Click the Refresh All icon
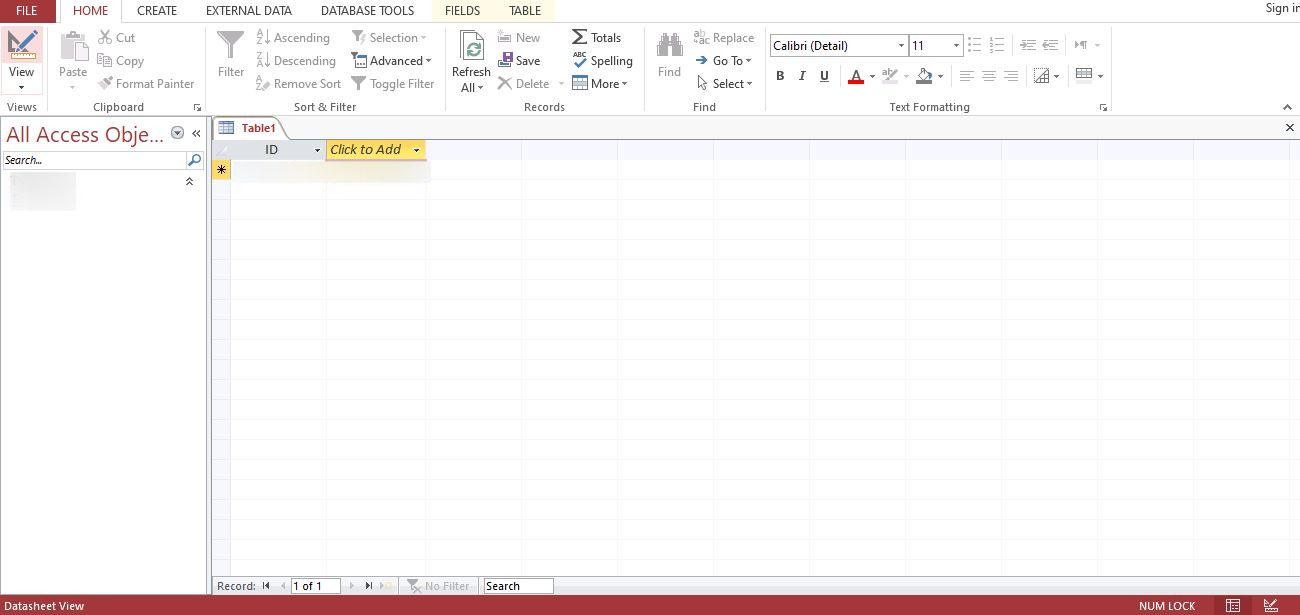Image resolution: width=1300 pixels, height=615 pixels. pyautogui.click(x=472, y=46)
